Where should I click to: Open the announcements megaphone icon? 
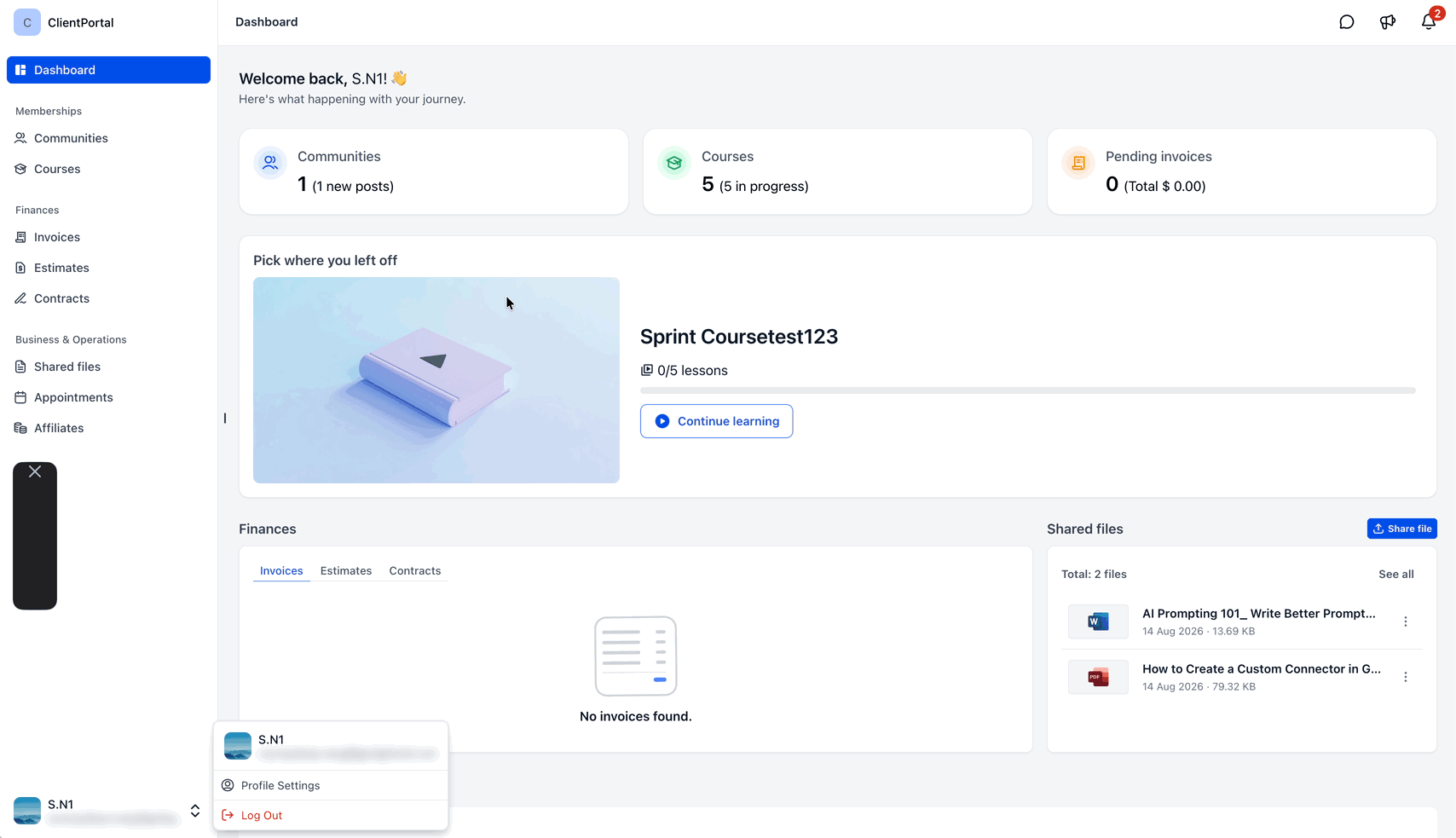[1388, 22]
